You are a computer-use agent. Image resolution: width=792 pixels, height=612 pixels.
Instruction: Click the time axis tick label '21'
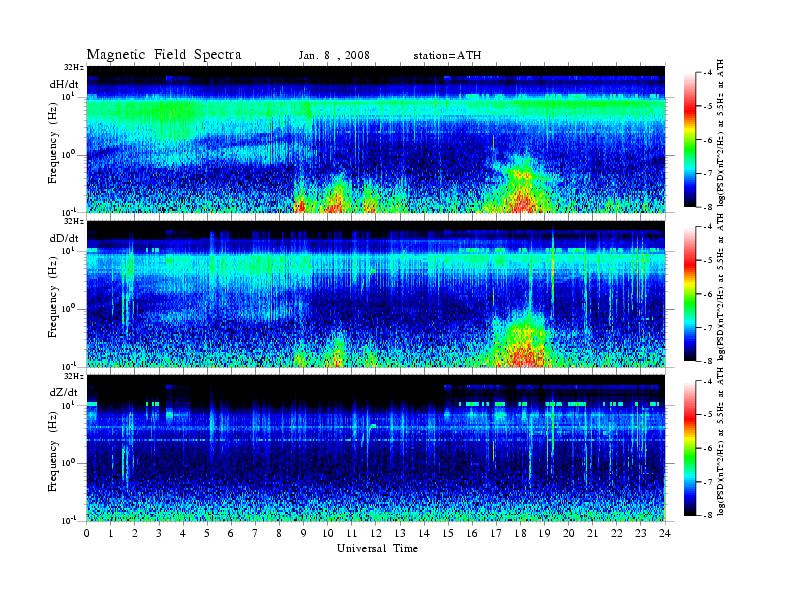[592, 533]
